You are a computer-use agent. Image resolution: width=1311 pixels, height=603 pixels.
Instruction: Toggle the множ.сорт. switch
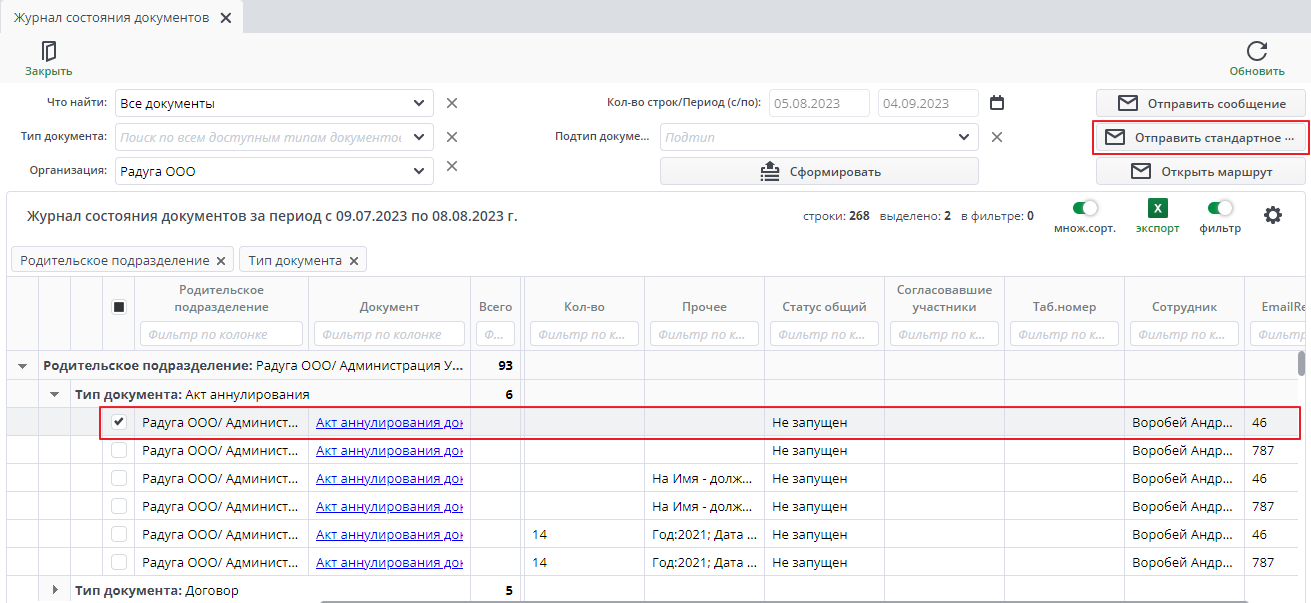click(x=1085, y=209)
